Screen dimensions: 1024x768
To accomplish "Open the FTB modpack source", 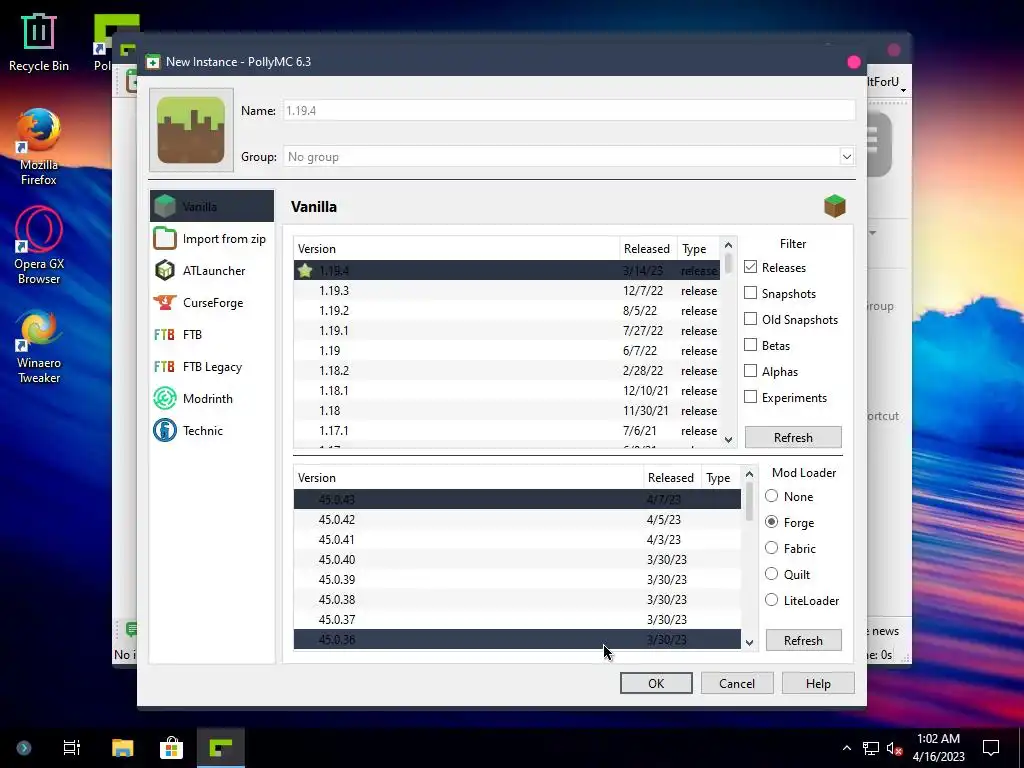I will click(x=212, y=334).
